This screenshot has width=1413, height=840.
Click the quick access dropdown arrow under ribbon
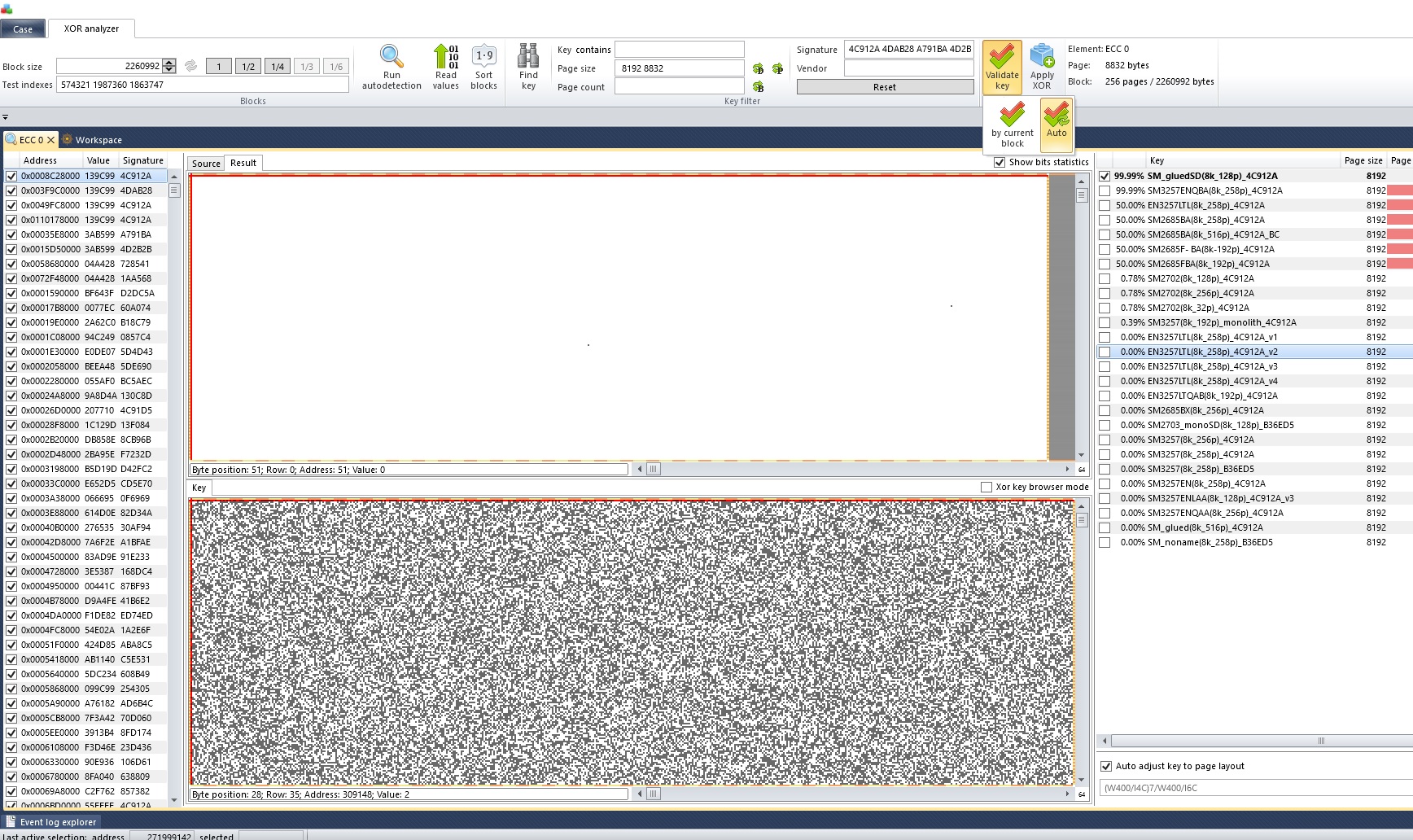click(5, 117)
